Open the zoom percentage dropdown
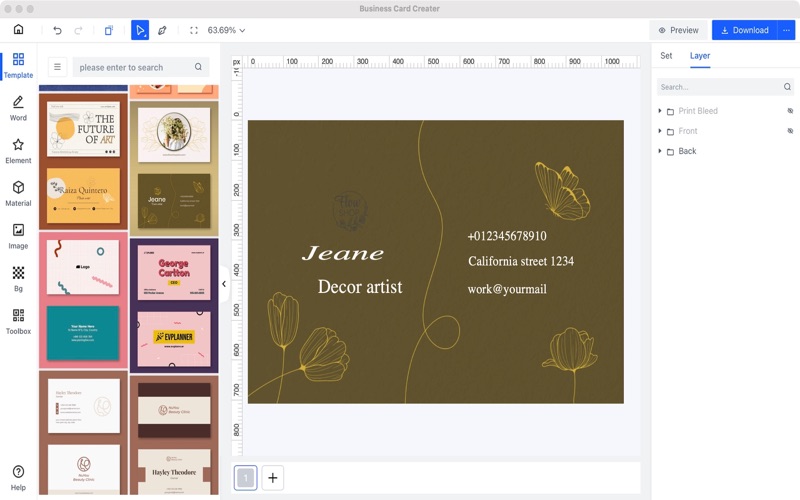Image resolution: width=800 pixels, height=500 pixels. 226,30
